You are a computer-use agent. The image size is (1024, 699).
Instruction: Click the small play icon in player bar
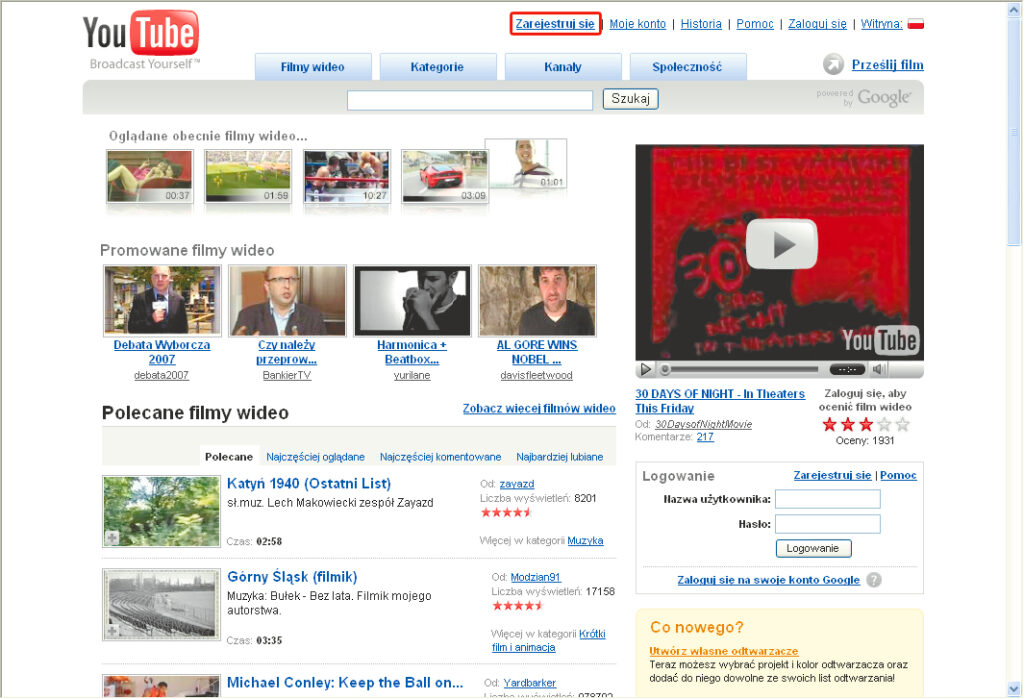pos(646,369)
